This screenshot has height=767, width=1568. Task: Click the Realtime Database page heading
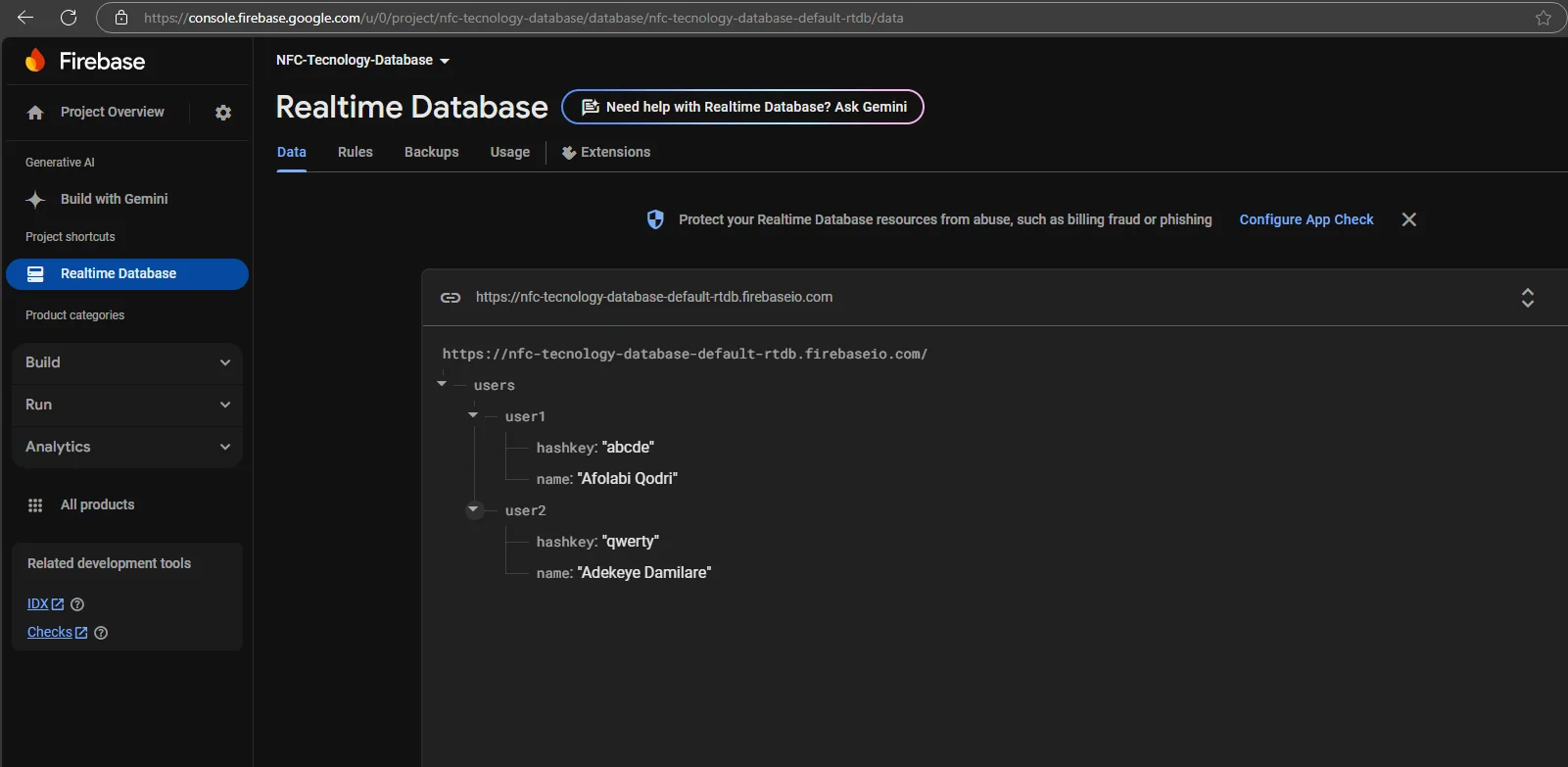pyautogui.click(x=412, y=107)
